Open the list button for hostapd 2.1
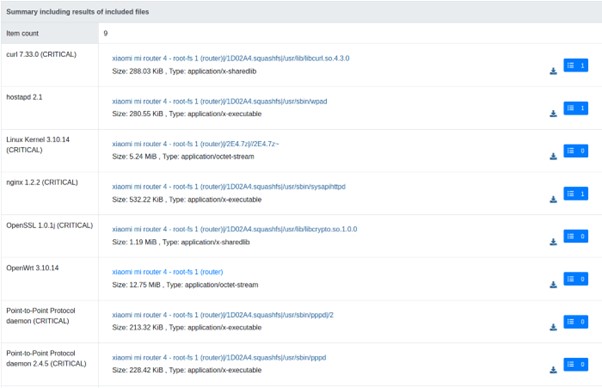The height and width of the screenshot is (388, 602). click(576, 108)
